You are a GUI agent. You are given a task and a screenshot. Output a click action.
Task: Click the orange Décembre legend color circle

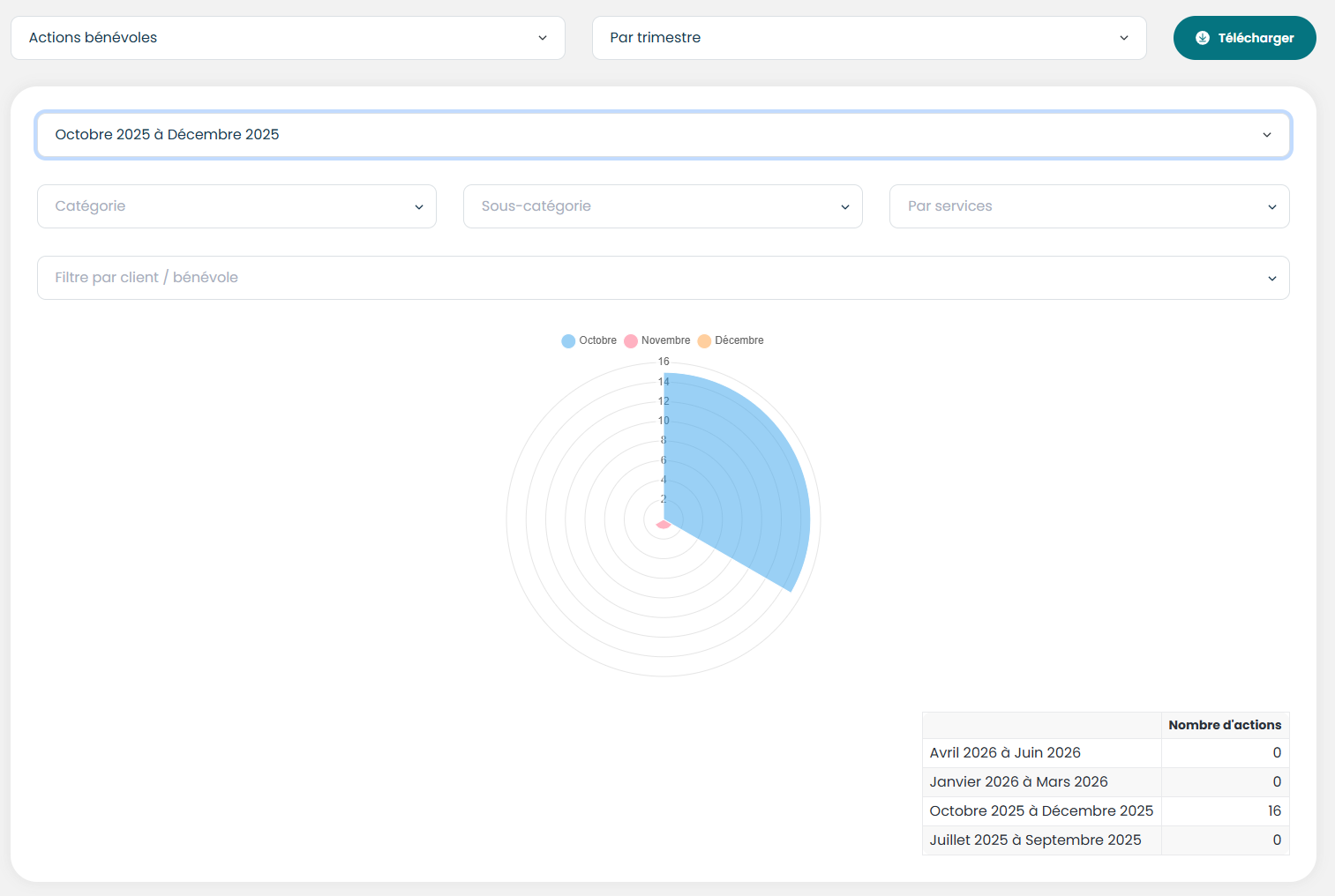click(704, 341)
